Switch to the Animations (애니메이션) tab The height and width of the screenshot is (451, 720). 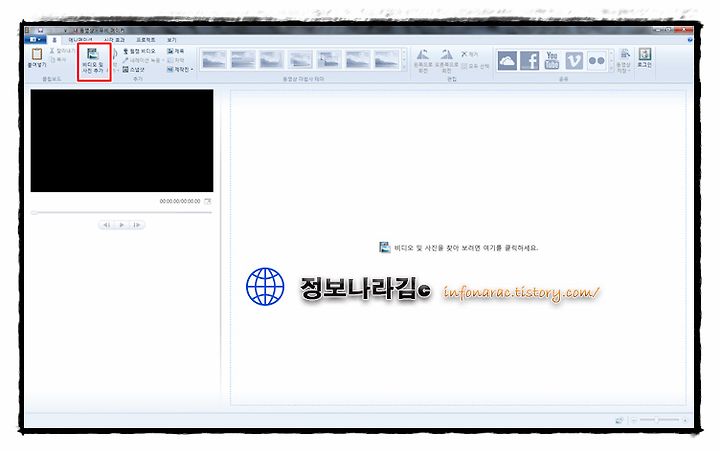(x=80, y=40)
